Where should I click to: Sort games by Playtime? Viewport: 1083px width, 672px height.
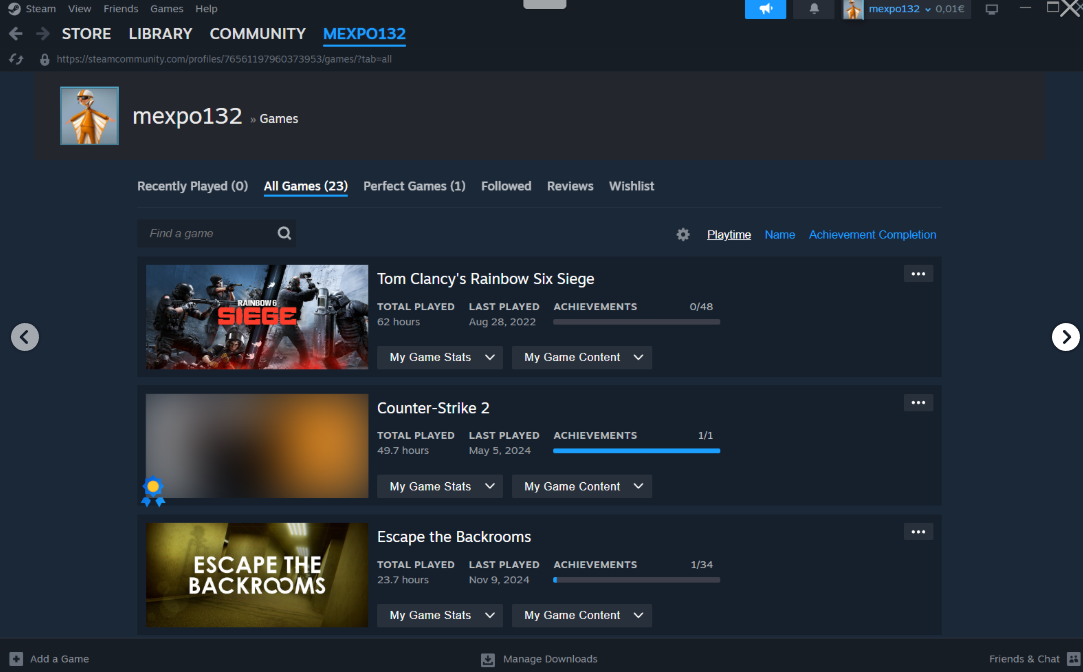tap(729, 235)
